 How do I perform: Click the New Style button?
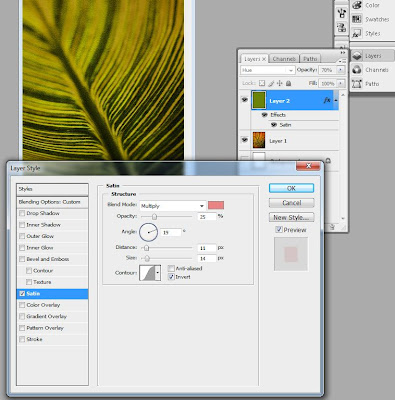291,217
